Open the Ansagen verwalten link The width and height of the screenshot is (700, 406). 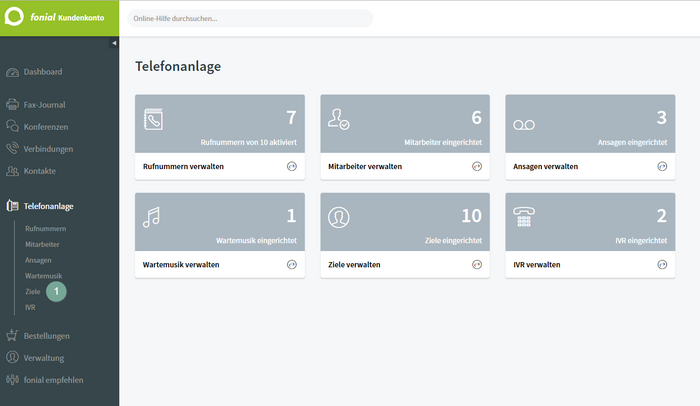[545, 167]
